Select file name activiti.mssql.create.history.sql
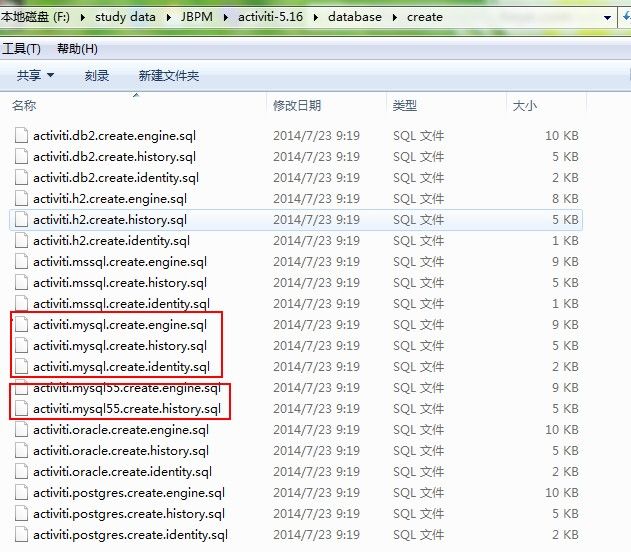 [120, 283]
